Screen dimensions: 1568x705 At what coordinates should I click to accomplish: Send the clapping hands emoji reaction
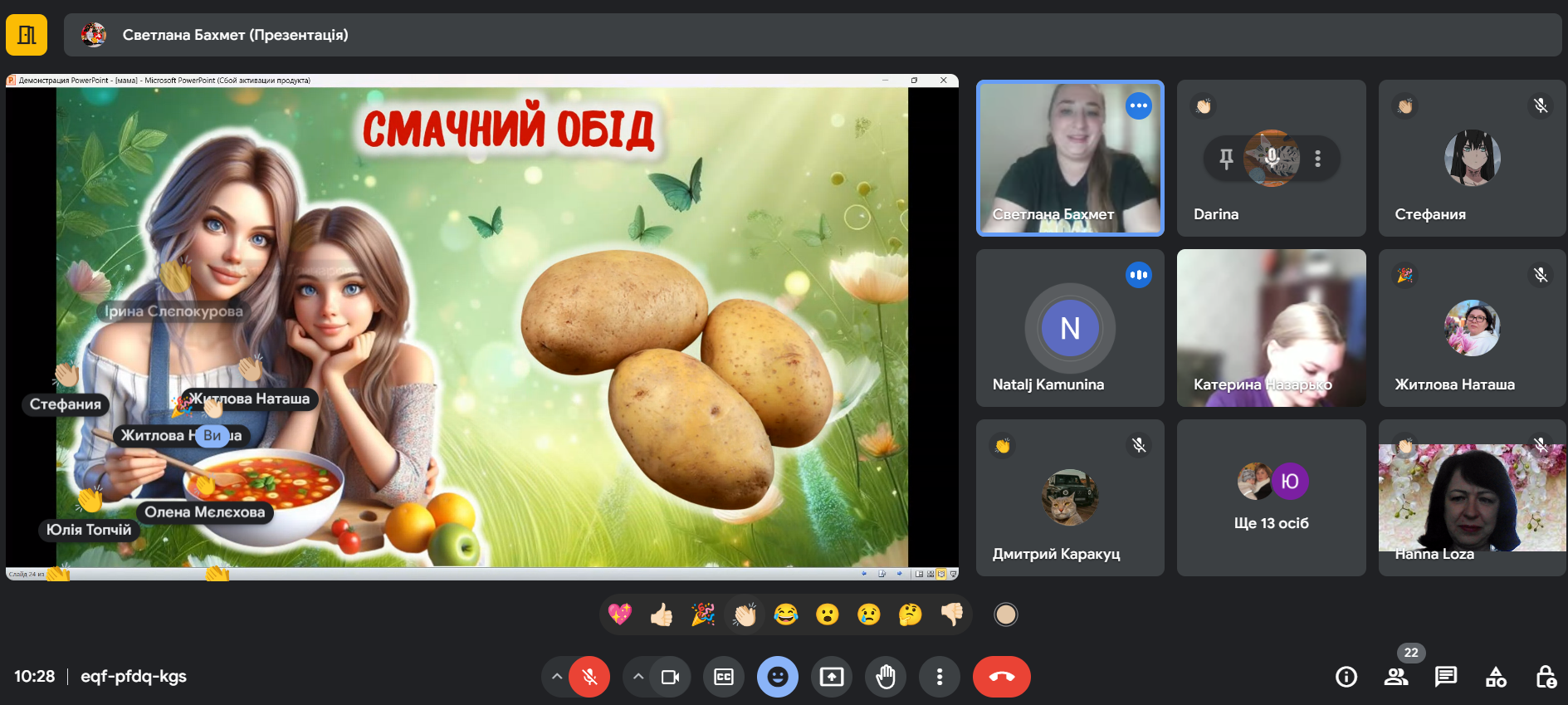(745, 614)
